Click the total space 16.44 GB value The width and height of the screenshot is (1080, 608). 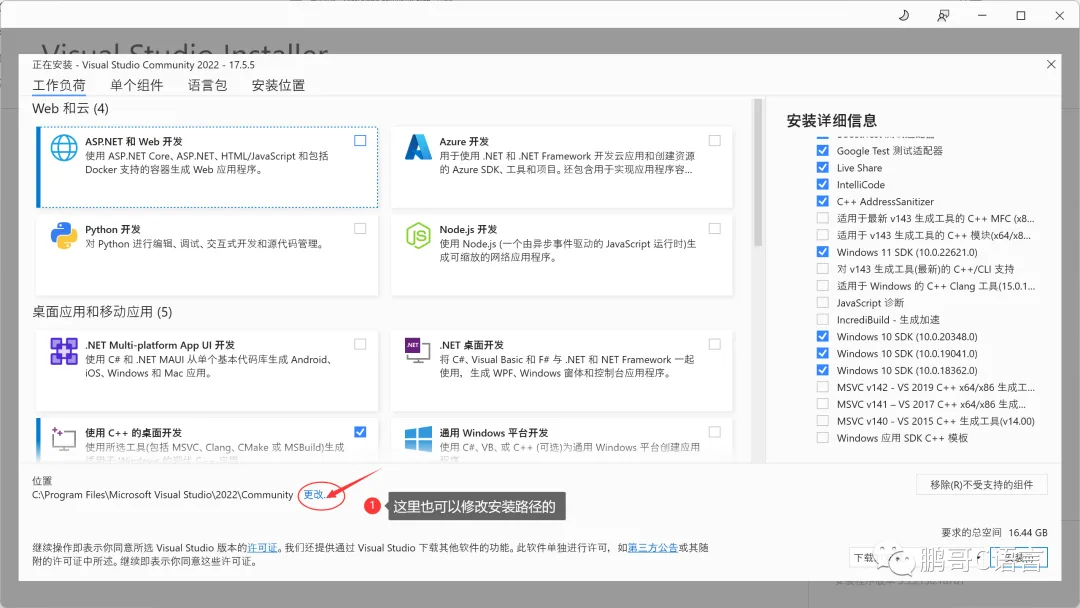(x=1028, y=533)
